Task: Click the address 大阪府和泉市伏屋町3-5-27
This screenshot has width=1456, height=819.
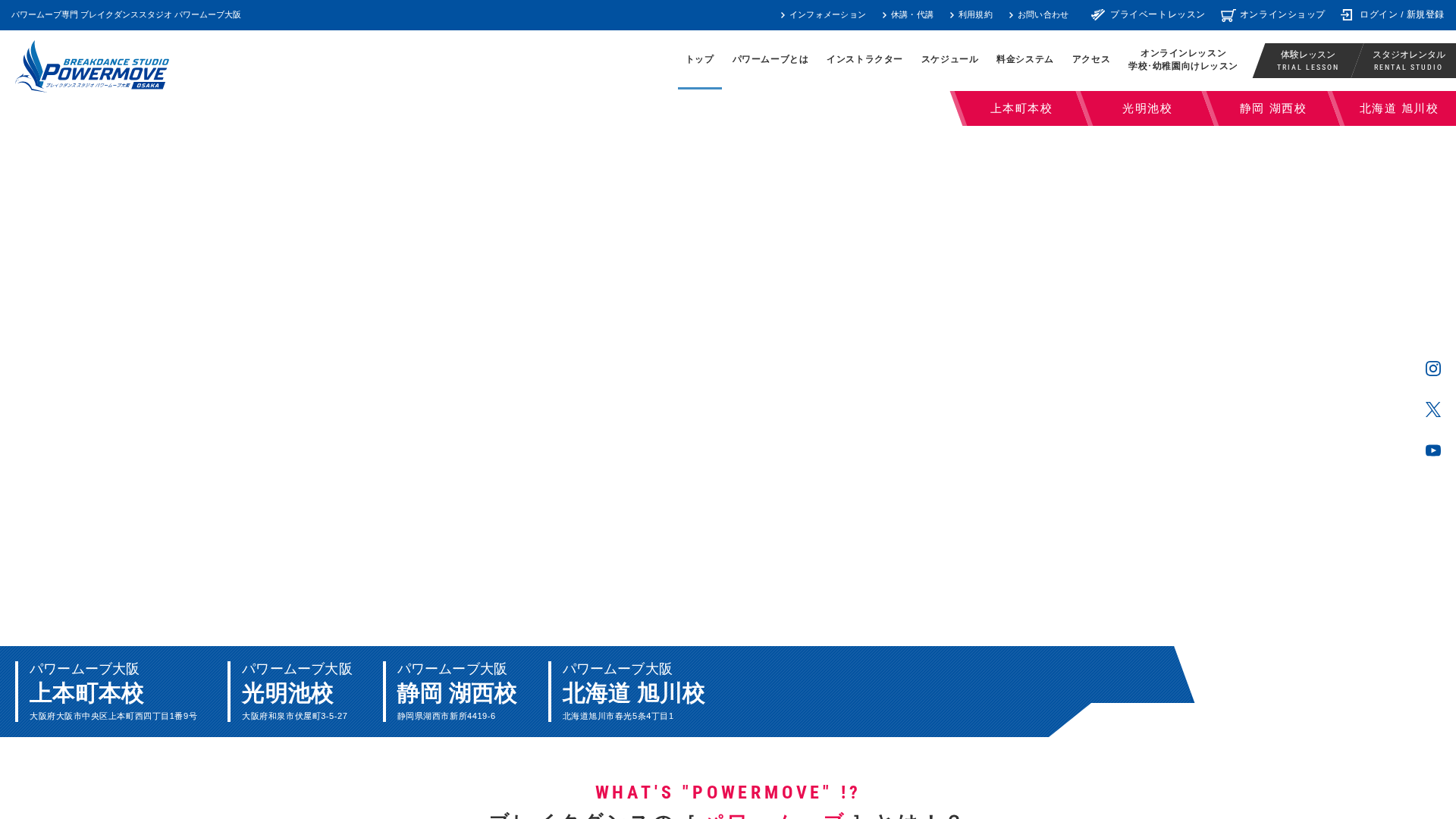Action: tap(295, 716)
